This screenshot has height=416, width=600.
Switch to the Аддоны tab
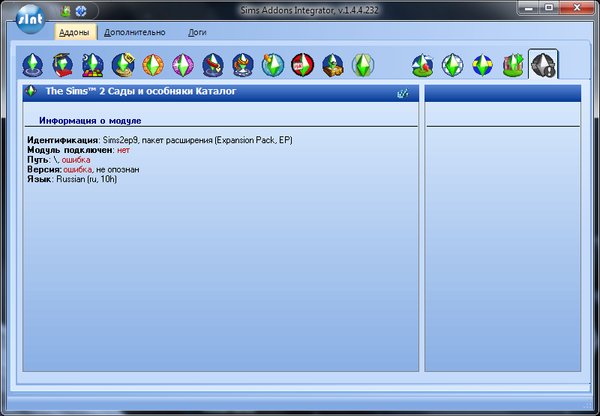(74, 33)
